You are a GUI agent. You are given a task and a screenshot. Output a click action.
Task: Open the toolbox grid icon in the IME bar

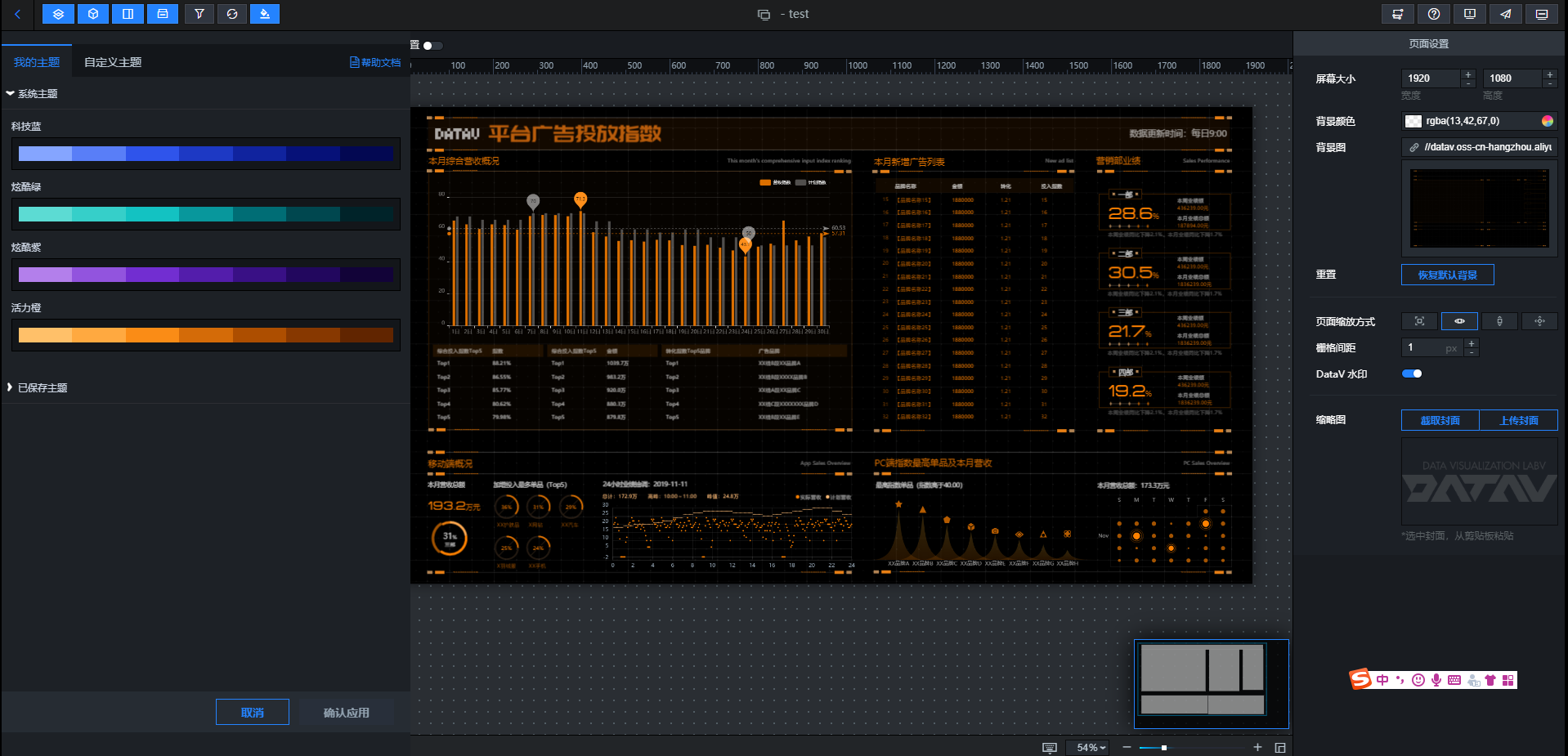[1508, 680]
